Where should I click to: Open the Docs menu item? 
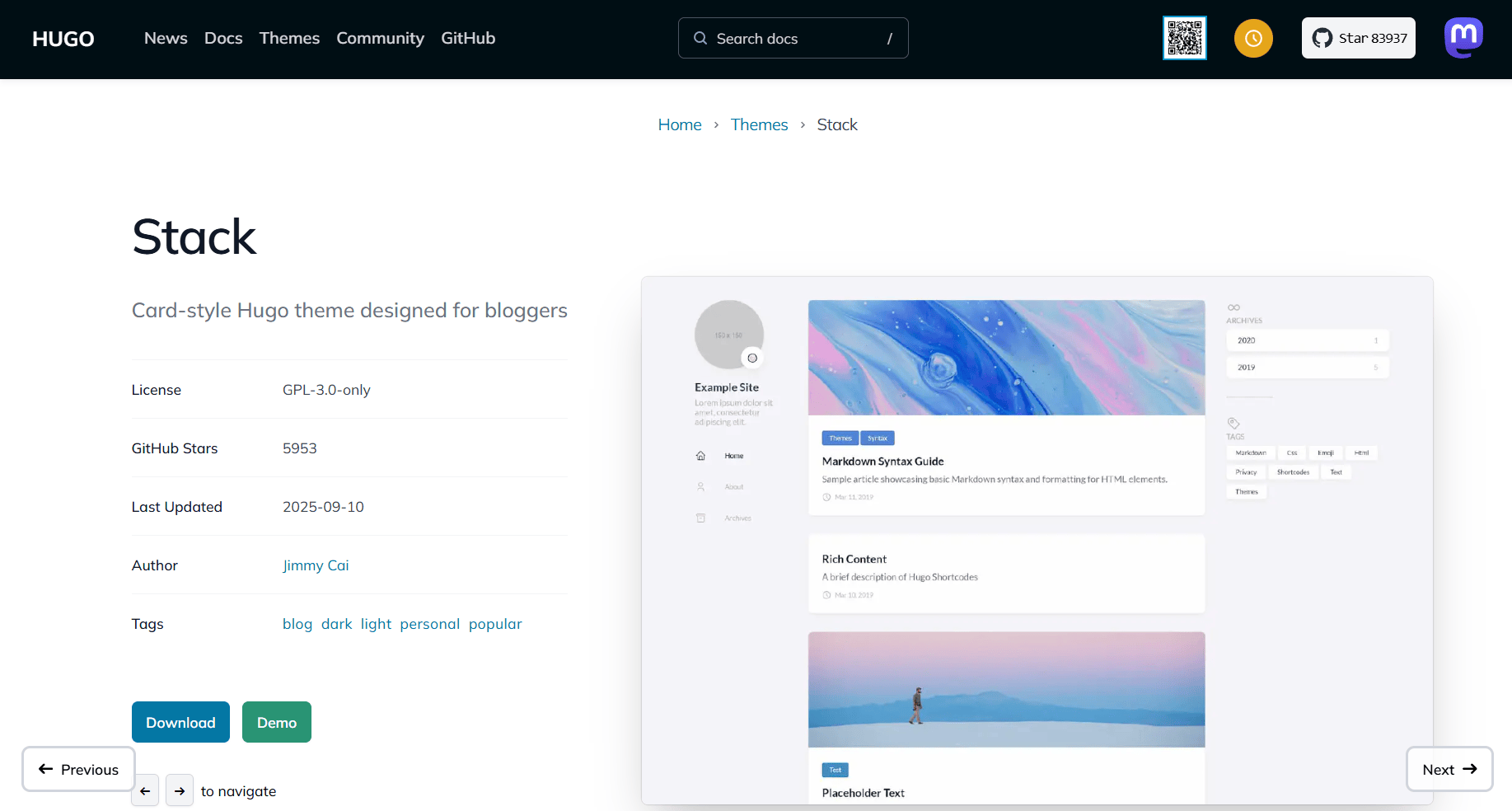coord(223,38)
